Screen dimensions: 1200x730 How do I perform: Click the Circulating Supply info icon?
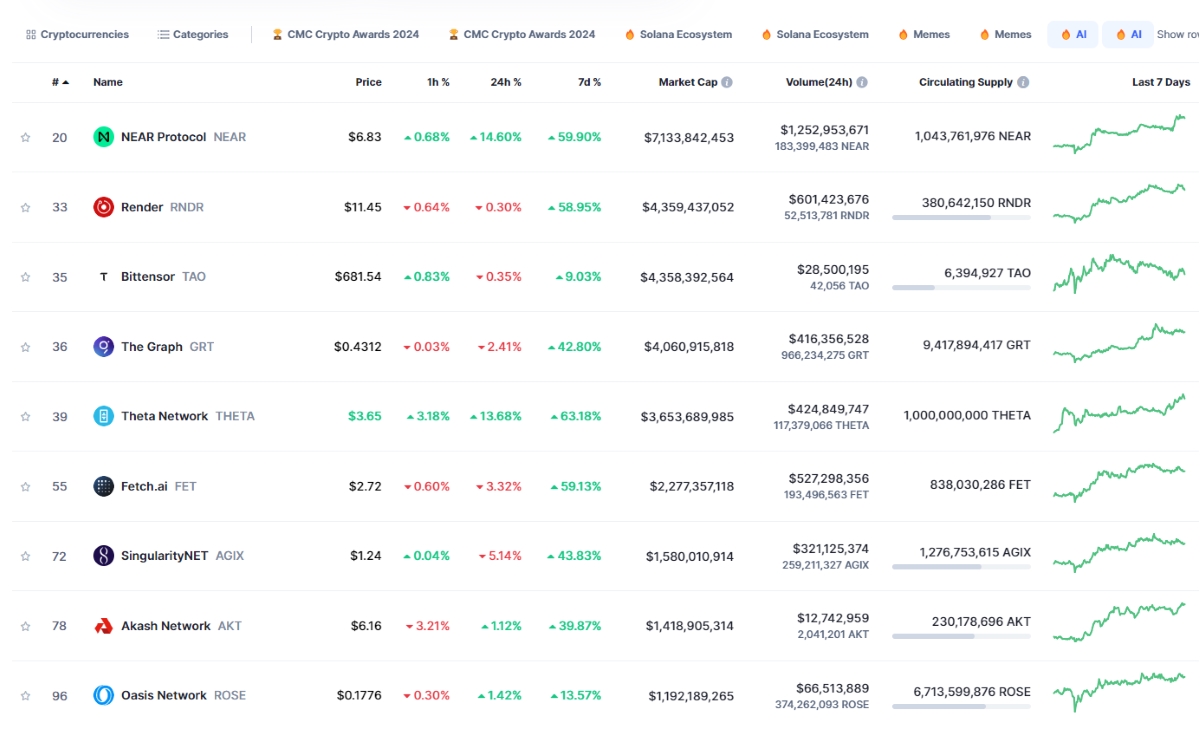(1023, 83)
